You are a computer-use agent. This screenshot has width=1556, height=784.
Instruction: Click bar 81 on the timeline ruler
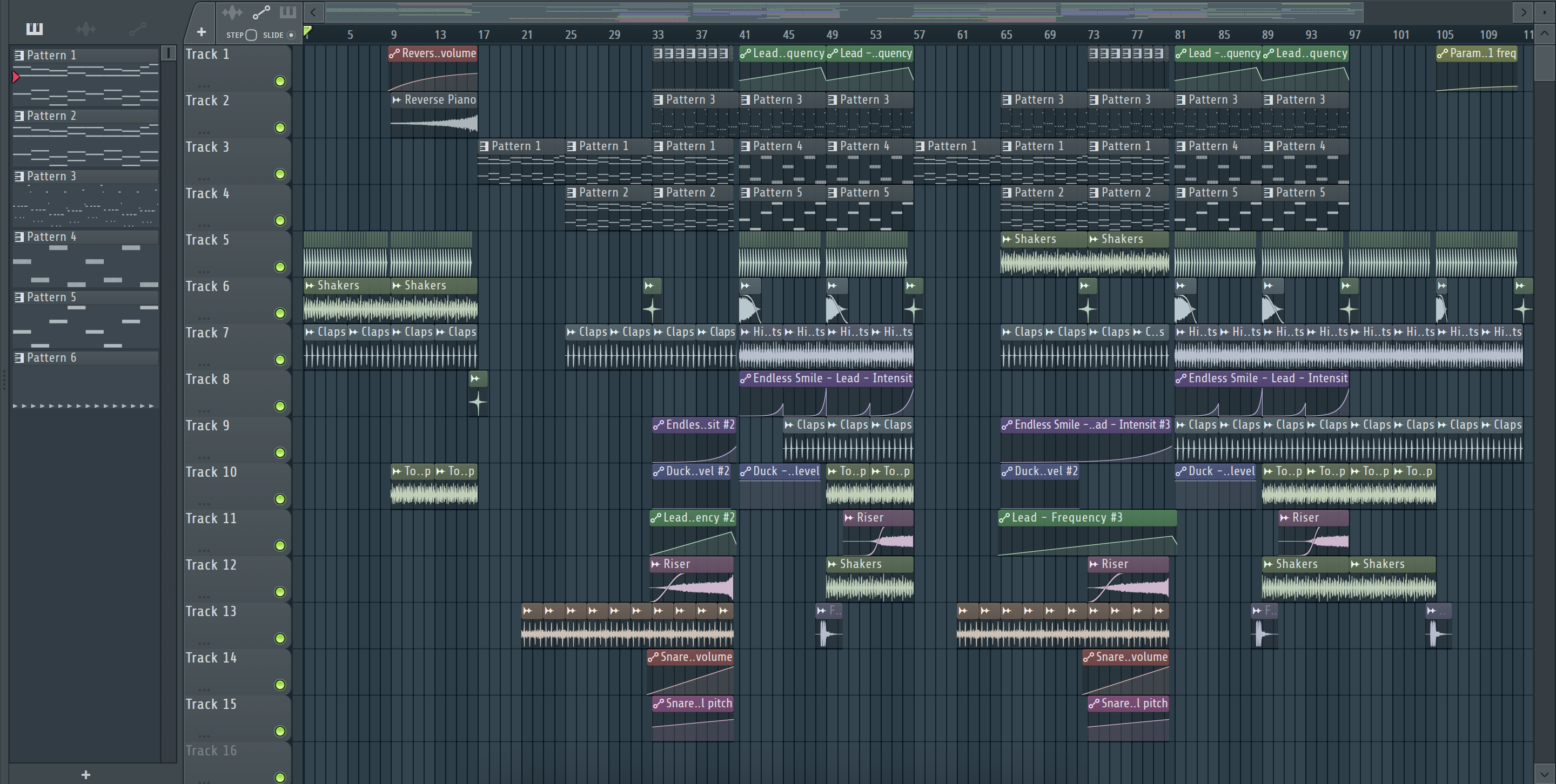(x=1181, y=35)
